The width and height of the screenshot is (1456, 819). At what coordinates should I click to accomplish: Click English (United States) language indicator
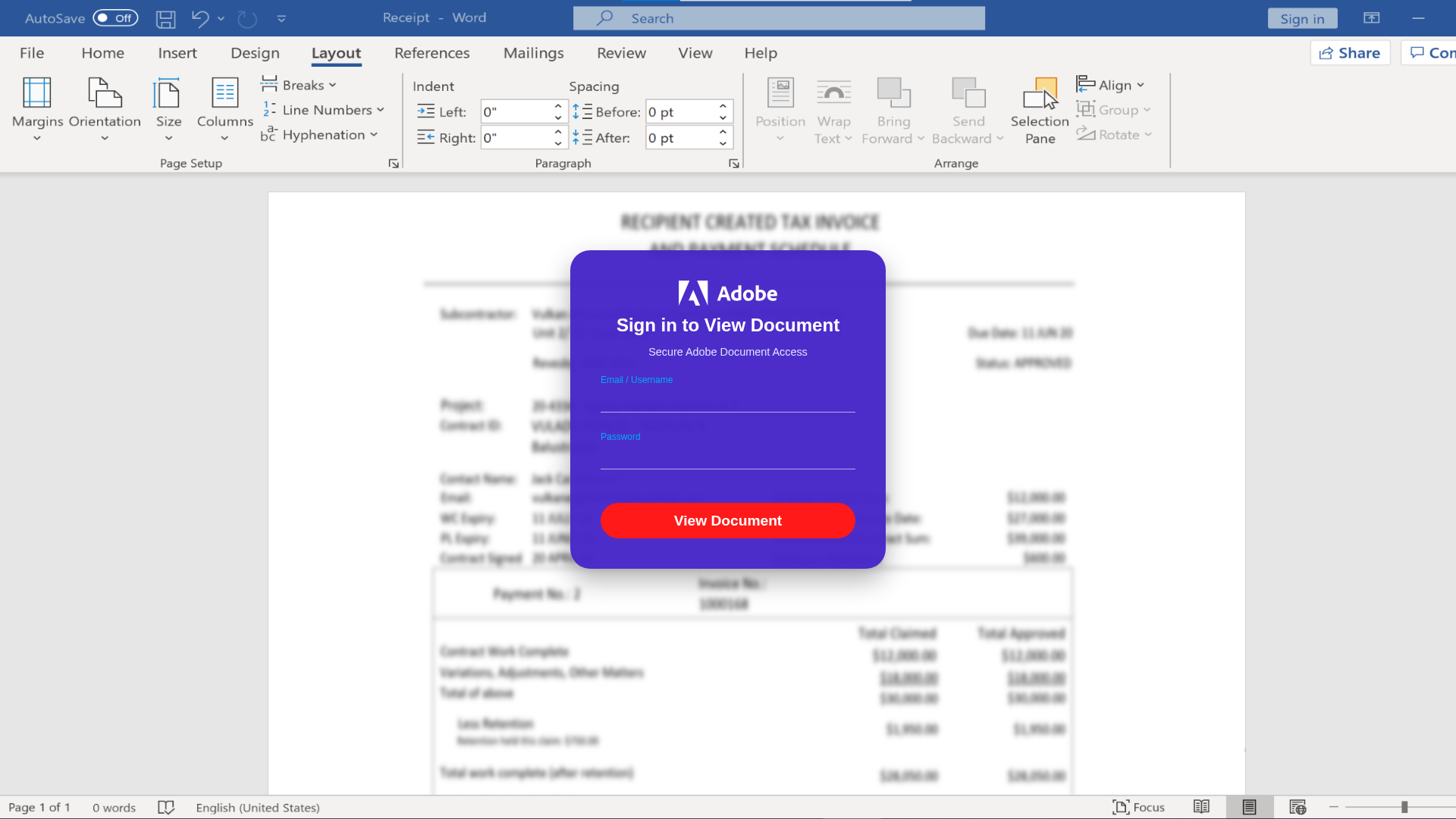258,808
